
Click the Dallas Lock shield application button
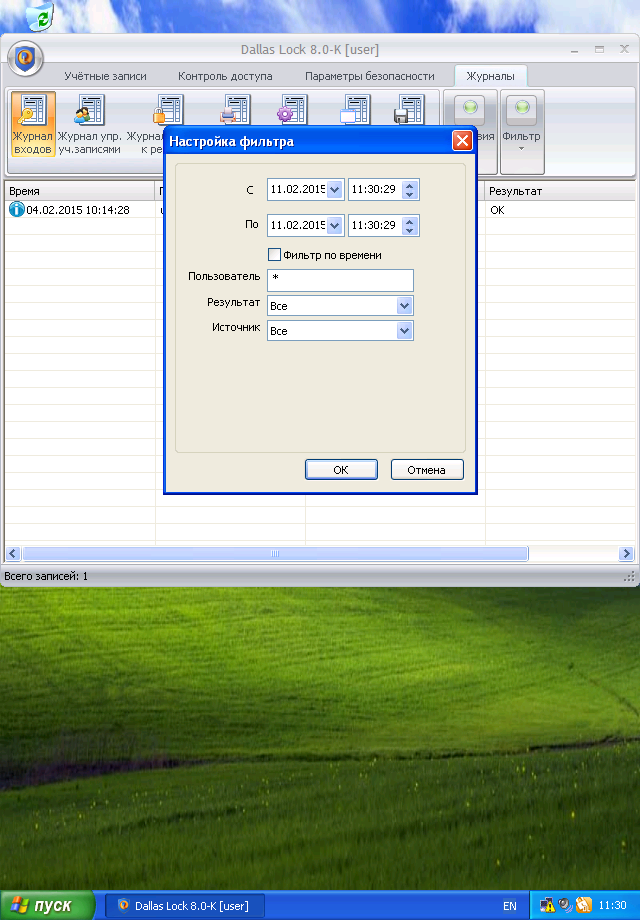(25, 58)
